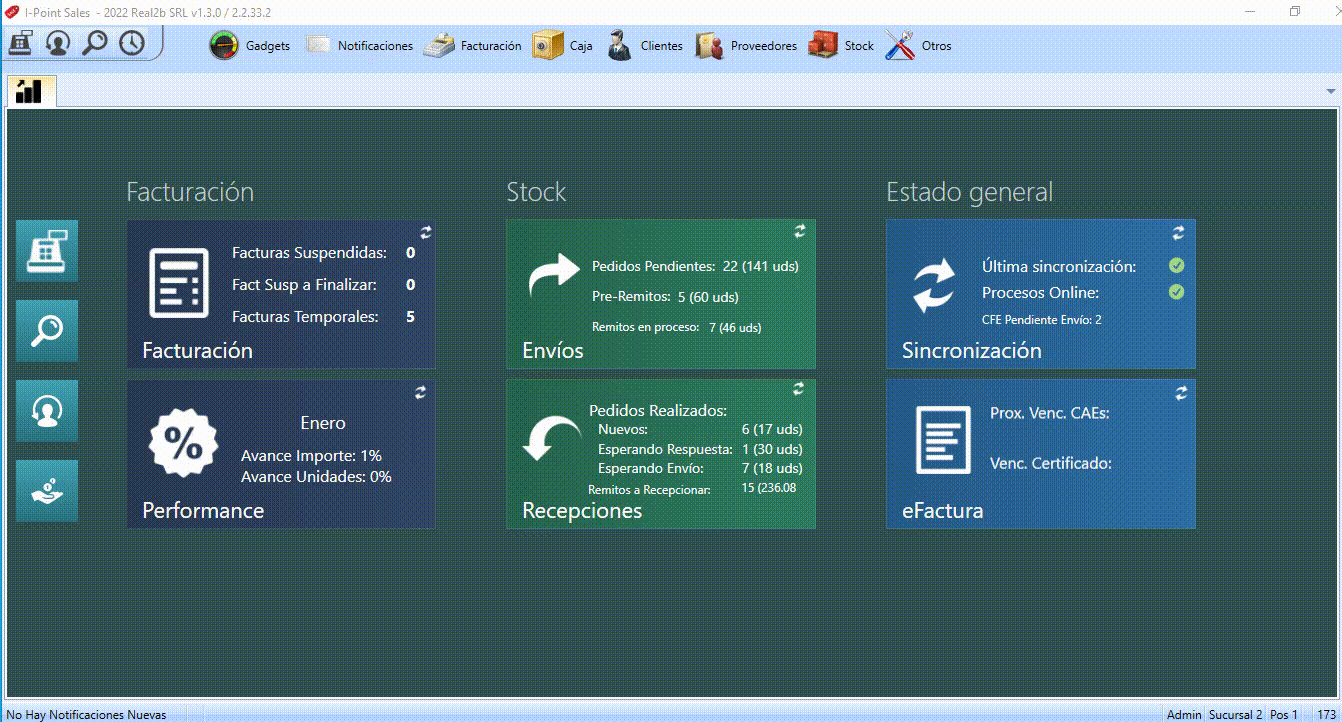Viewport: 1342px width, 722px height.
Task: Click the notifications status bar message
Action: click(x=87, y=714)
